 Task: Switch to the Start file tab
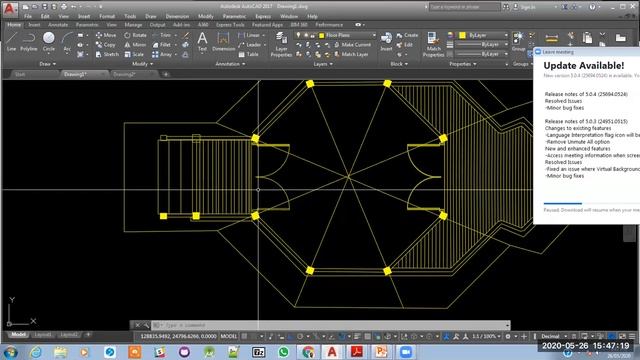point(20,74)
